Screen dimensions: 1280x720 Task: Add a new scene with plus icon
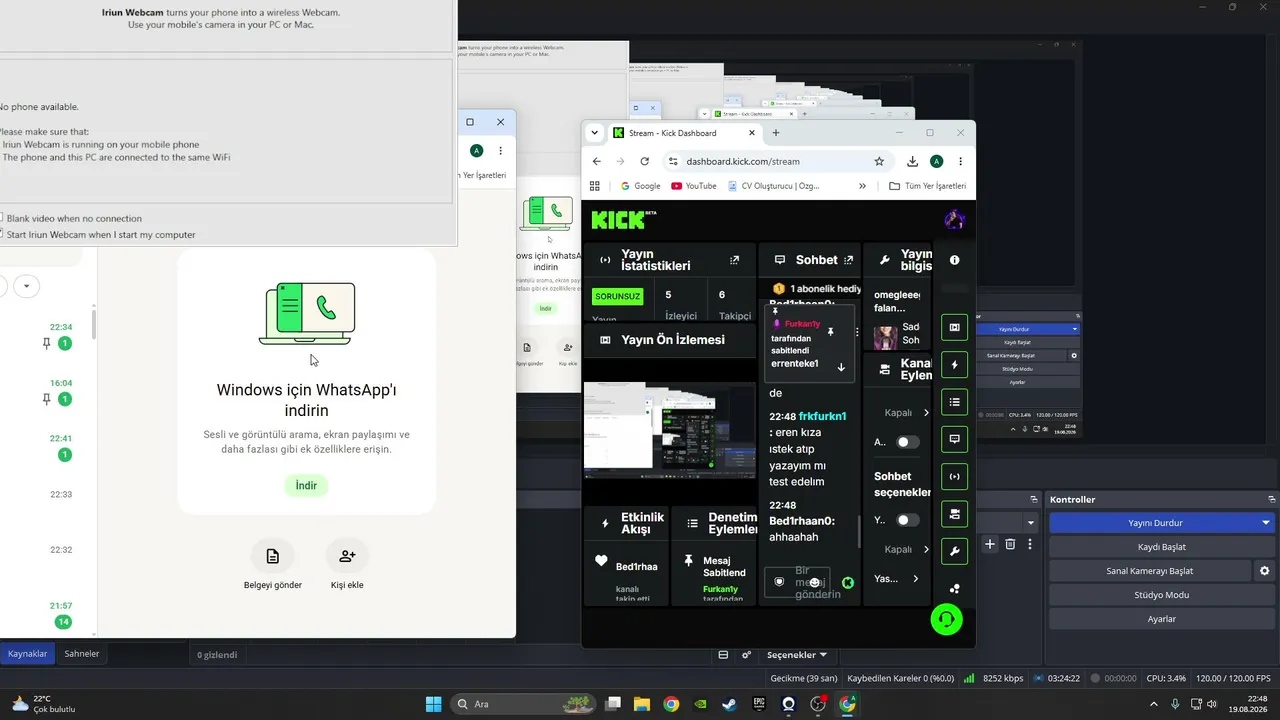pyautogui.click(x=990, y=544)
